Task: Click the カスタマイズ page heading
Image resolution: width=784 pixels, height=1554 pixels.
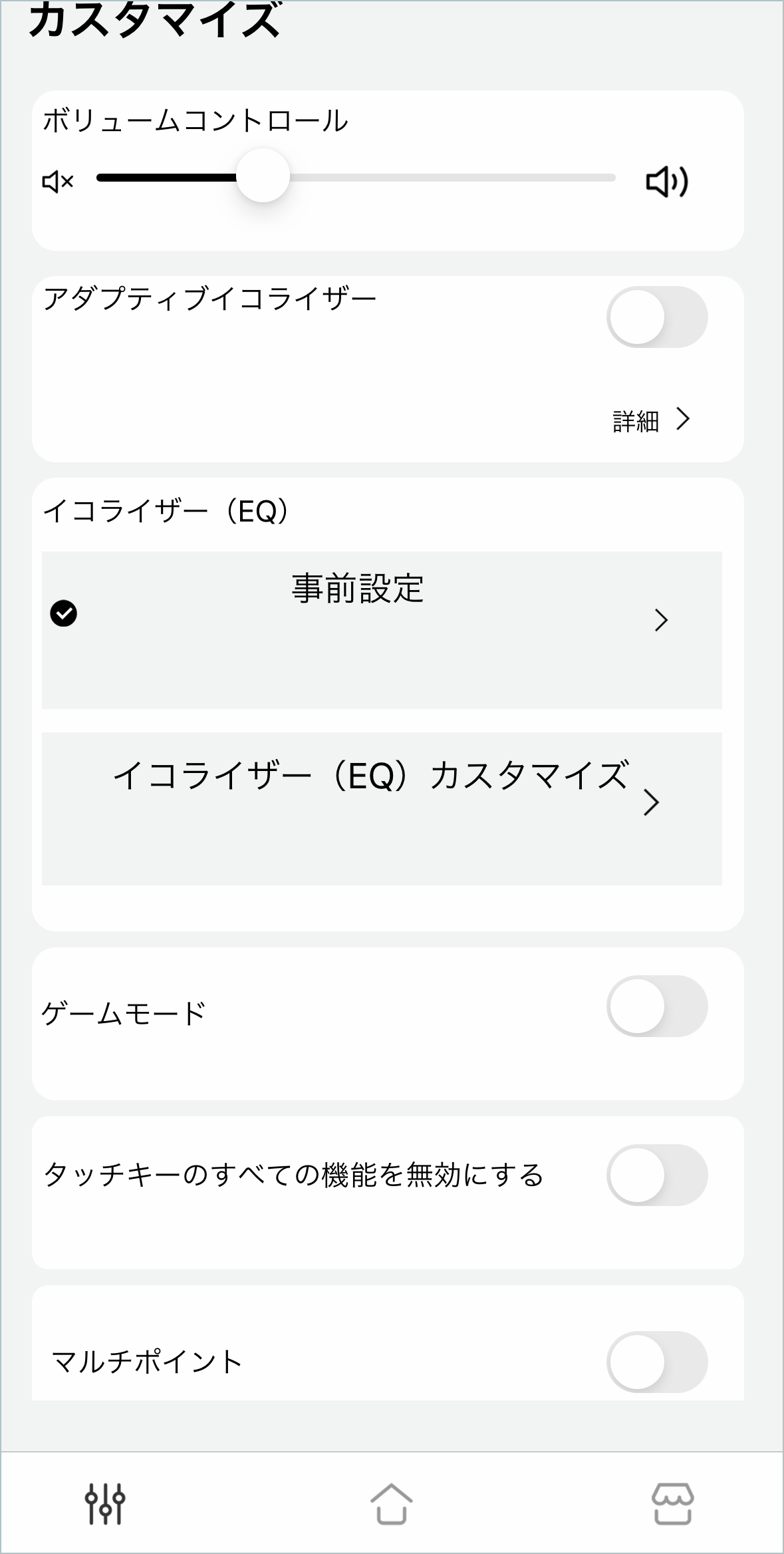Action: (154, 20)
